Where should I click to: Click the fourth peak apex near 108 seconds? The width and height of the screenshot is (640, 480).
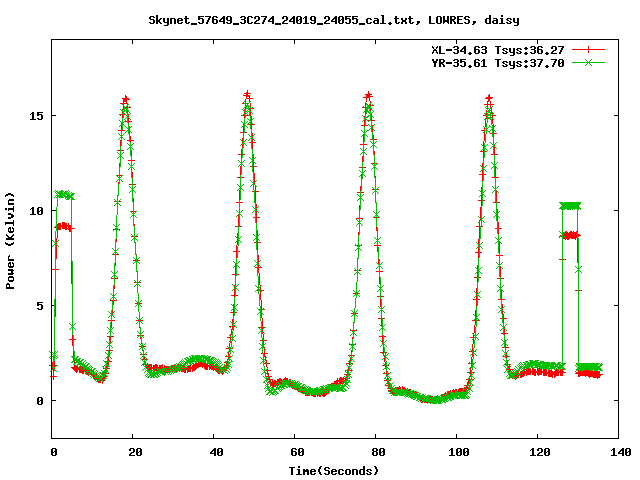tap(489, 99)
